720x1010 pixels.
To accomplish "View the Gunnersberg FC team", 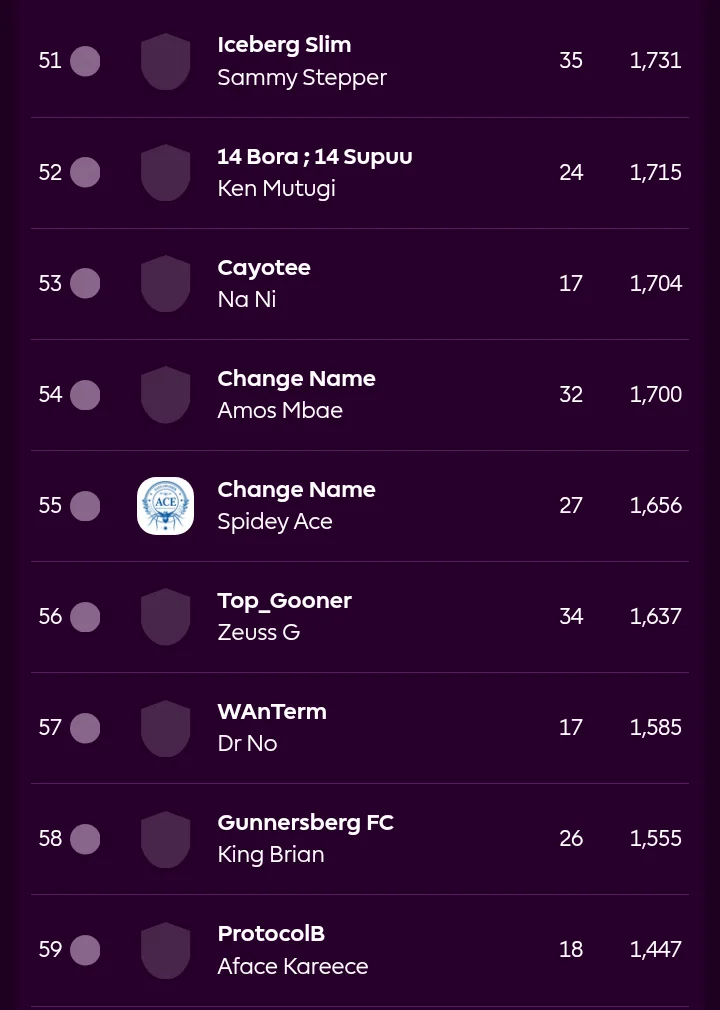I will tap(305, 823).
